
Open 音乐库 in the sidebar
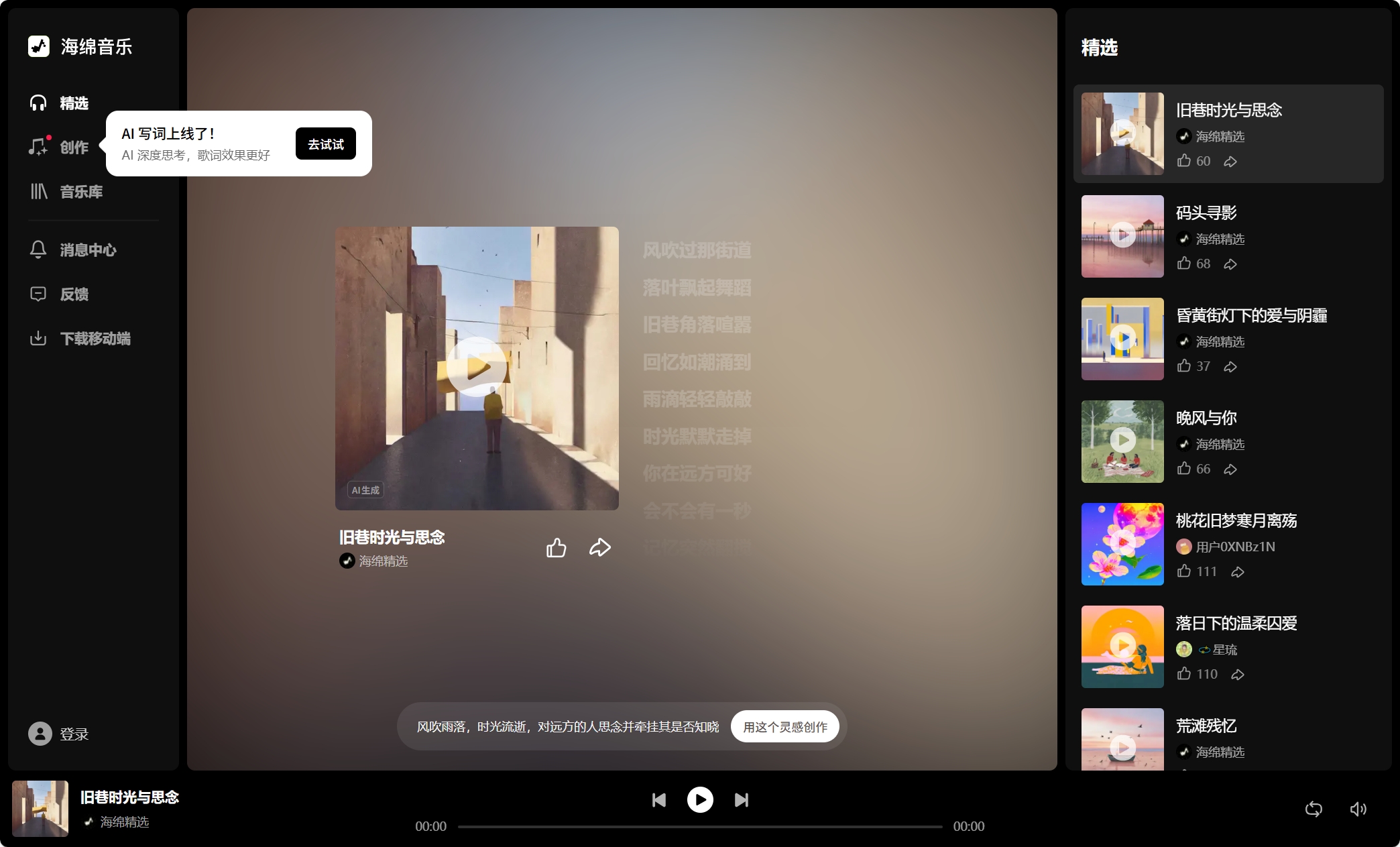point(66,192)
